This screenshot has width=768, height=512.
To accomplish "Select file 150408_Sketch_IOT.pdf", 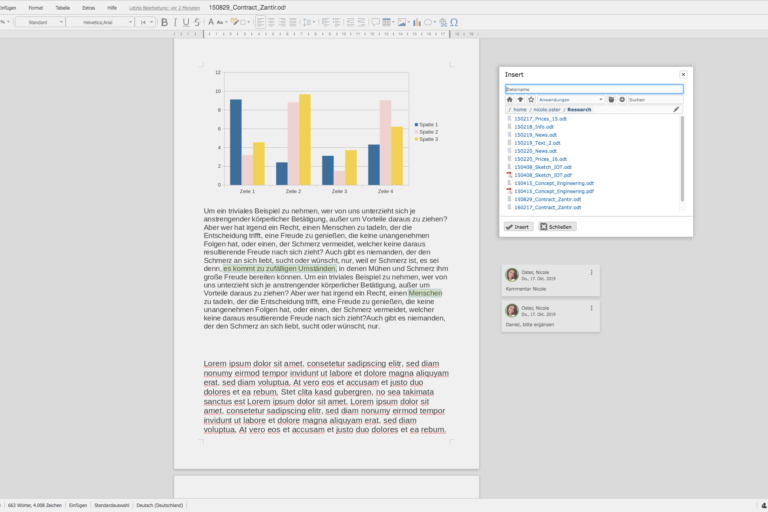I will pyautogui.click(x=540, y=175).
